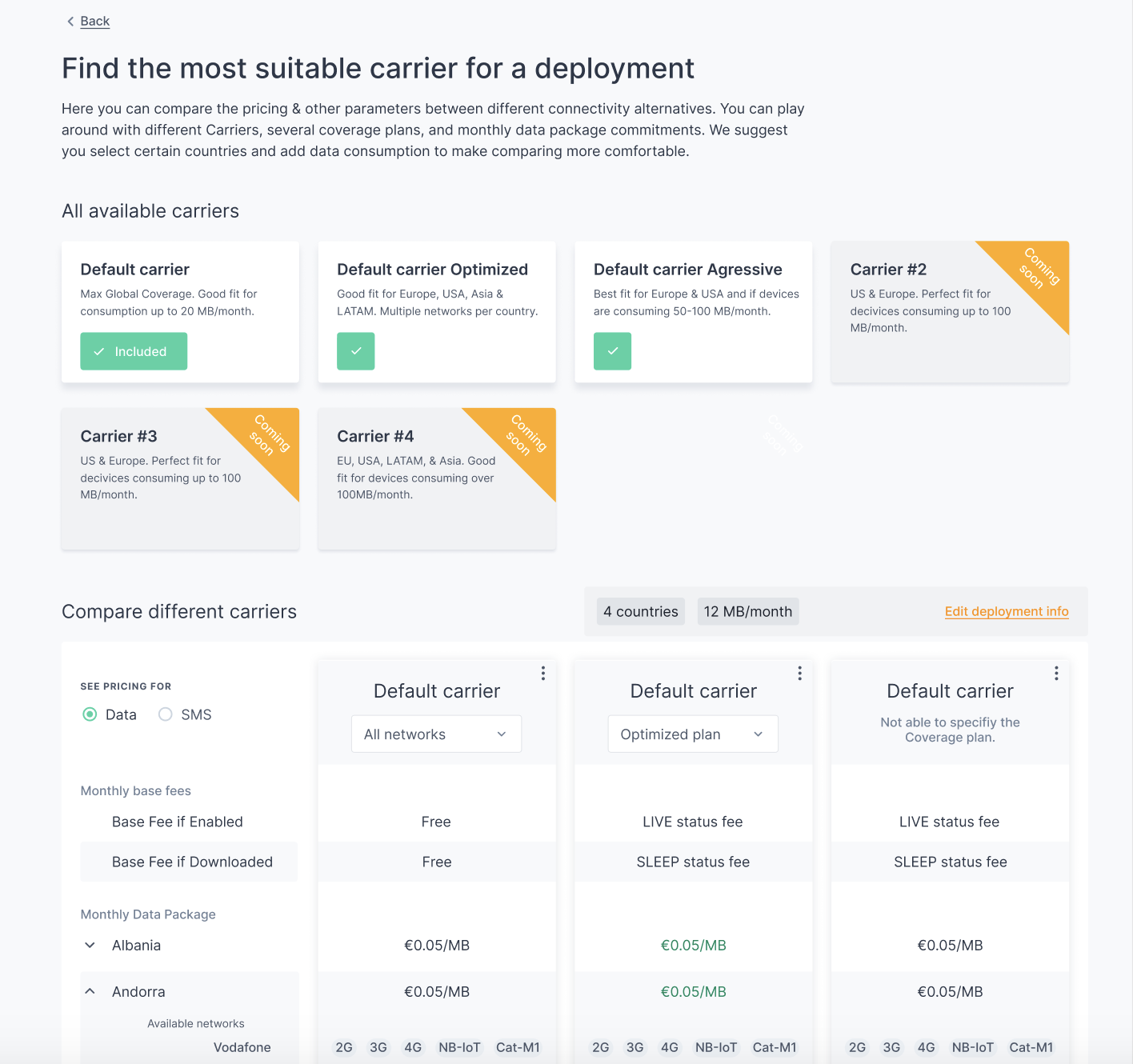
Task: Collapse the Andorra country row
Action: point(90,992)
